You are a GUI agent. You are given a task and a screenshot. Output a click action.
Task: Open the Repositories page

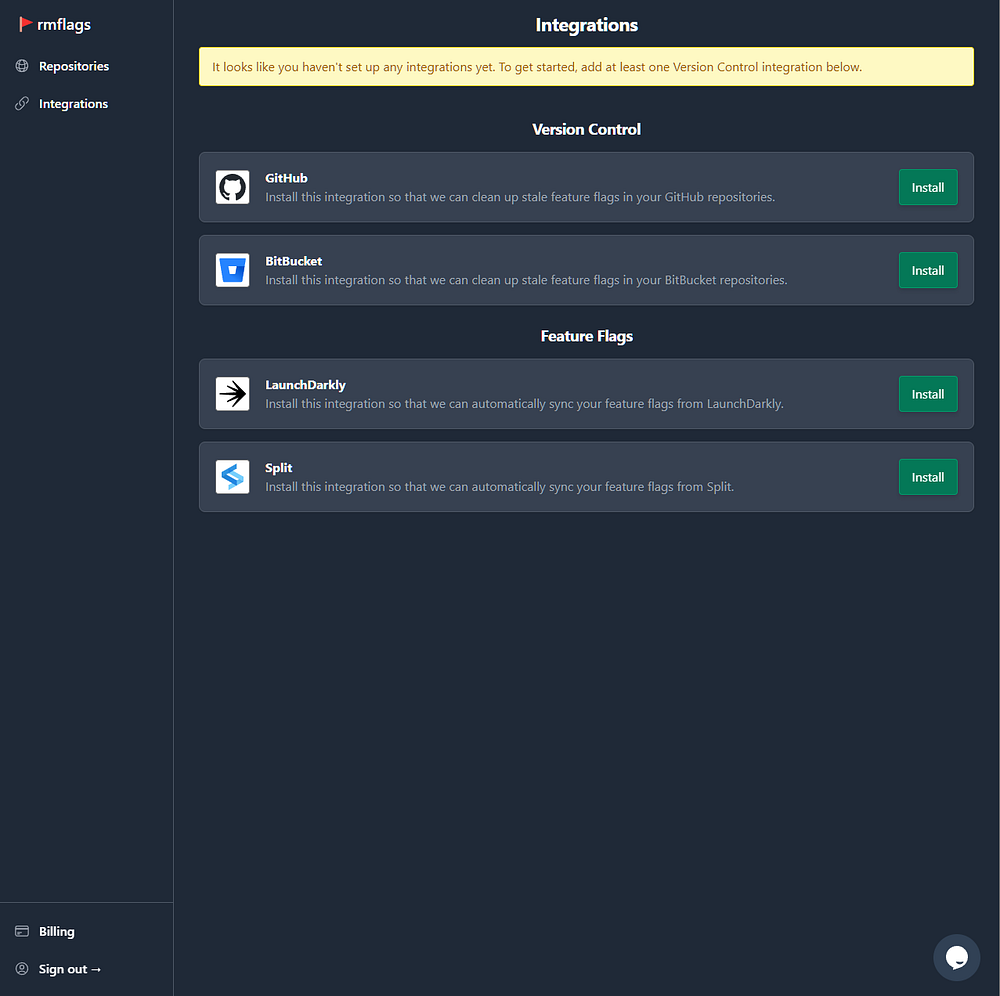[73, 66]
